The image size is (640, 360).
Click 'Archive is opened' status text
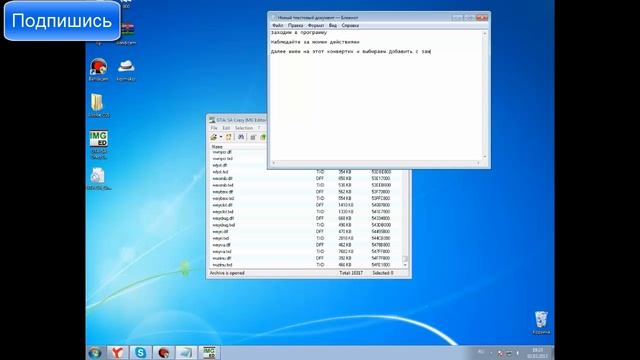coord(227,273)
